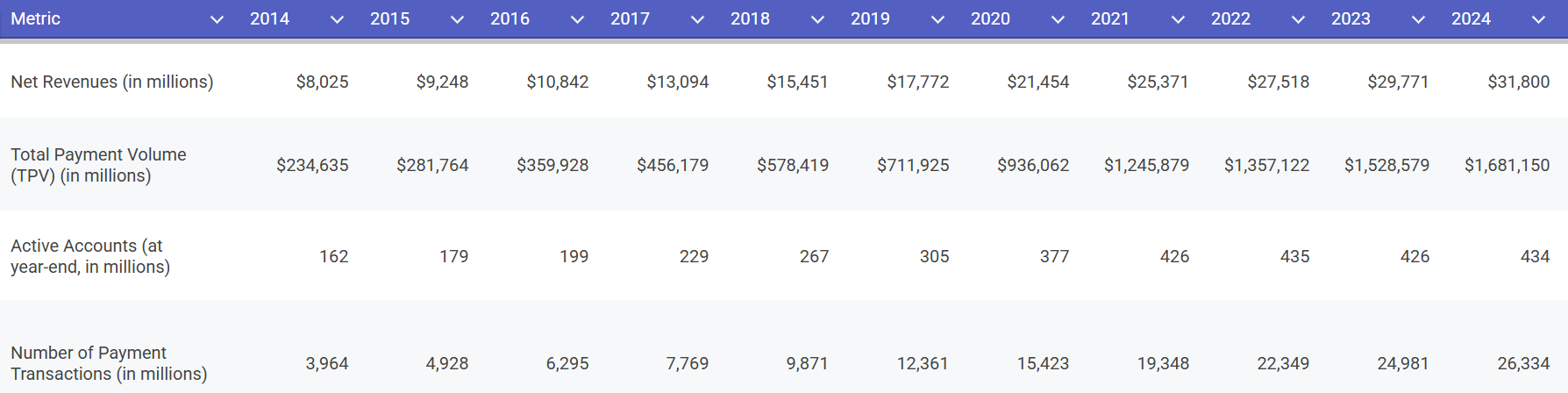Open the 2016 column dropdown chevron

577,19
